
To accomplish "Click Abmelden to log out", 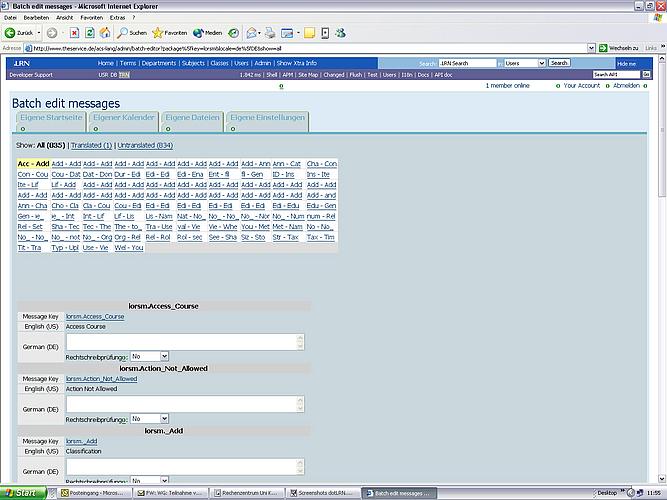I will click(626, 86).
